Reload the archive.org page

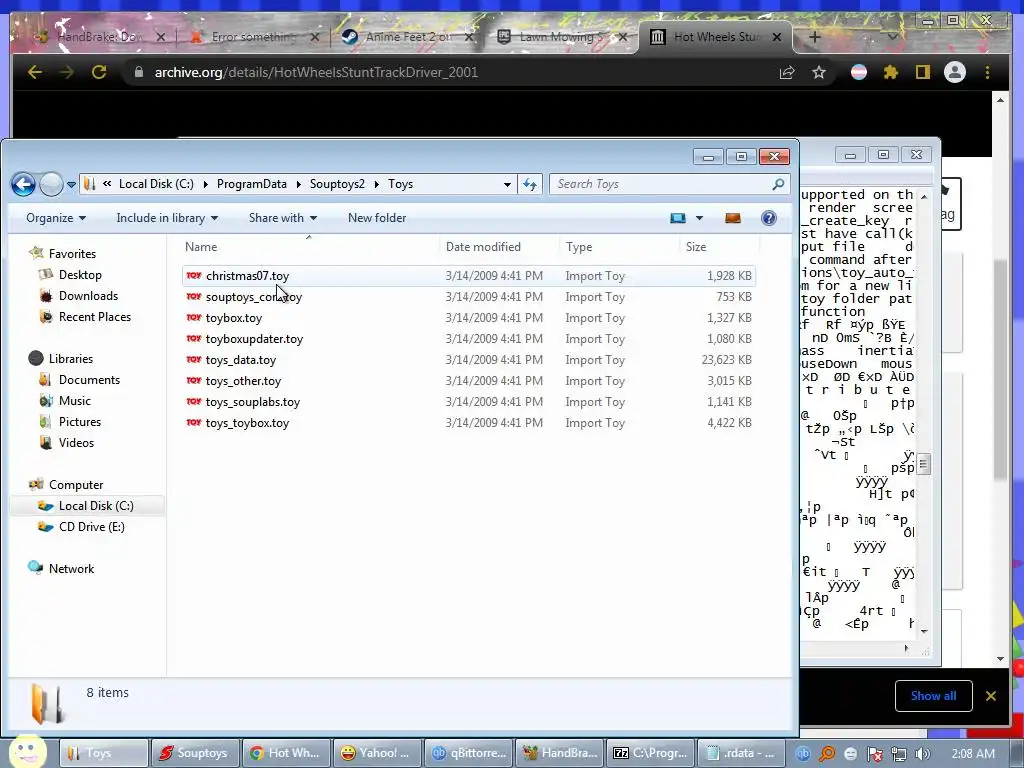click(x=99, y=72)
